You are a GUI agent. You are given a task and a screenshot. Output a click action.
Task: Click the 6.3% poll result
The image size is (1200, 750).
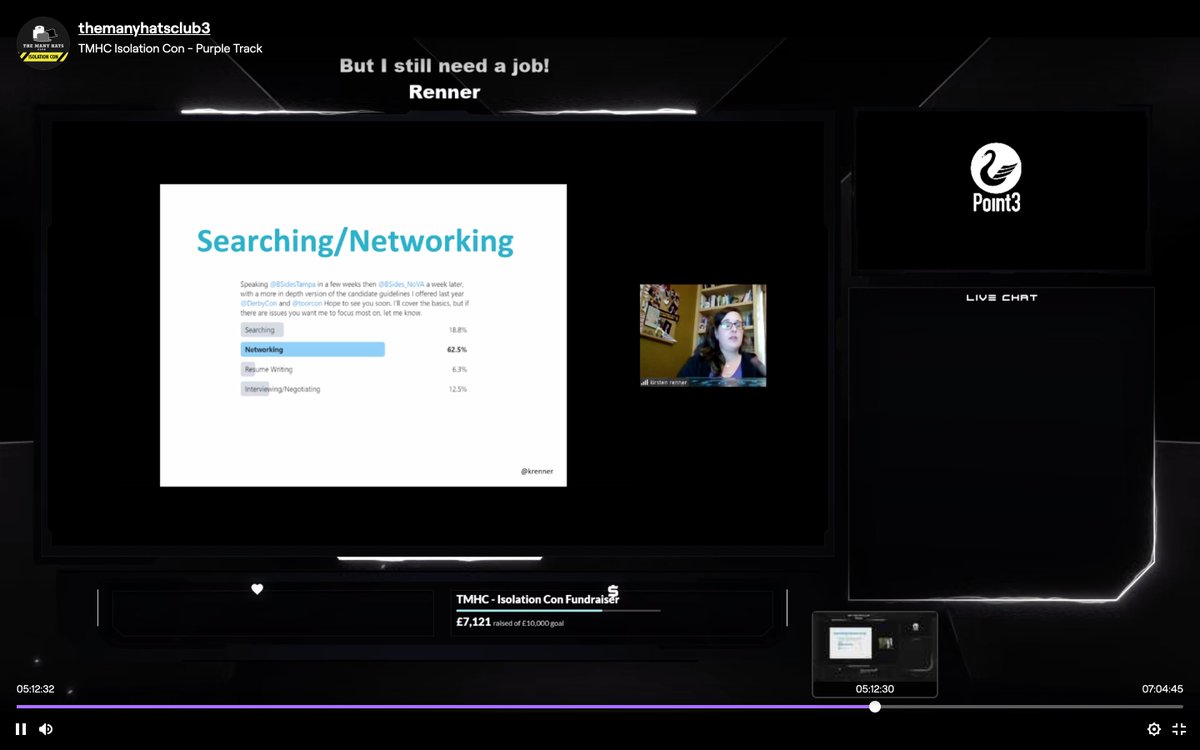460,369
